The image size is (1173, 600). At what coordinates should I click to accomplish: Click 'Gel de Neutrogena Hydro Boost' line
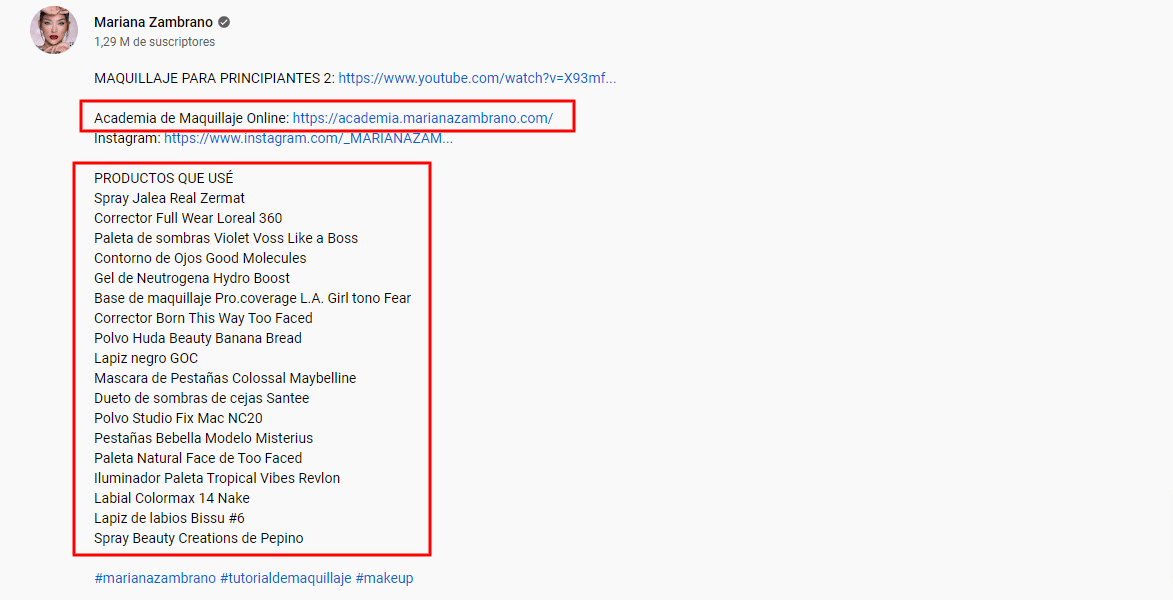(x=192, y=278)
